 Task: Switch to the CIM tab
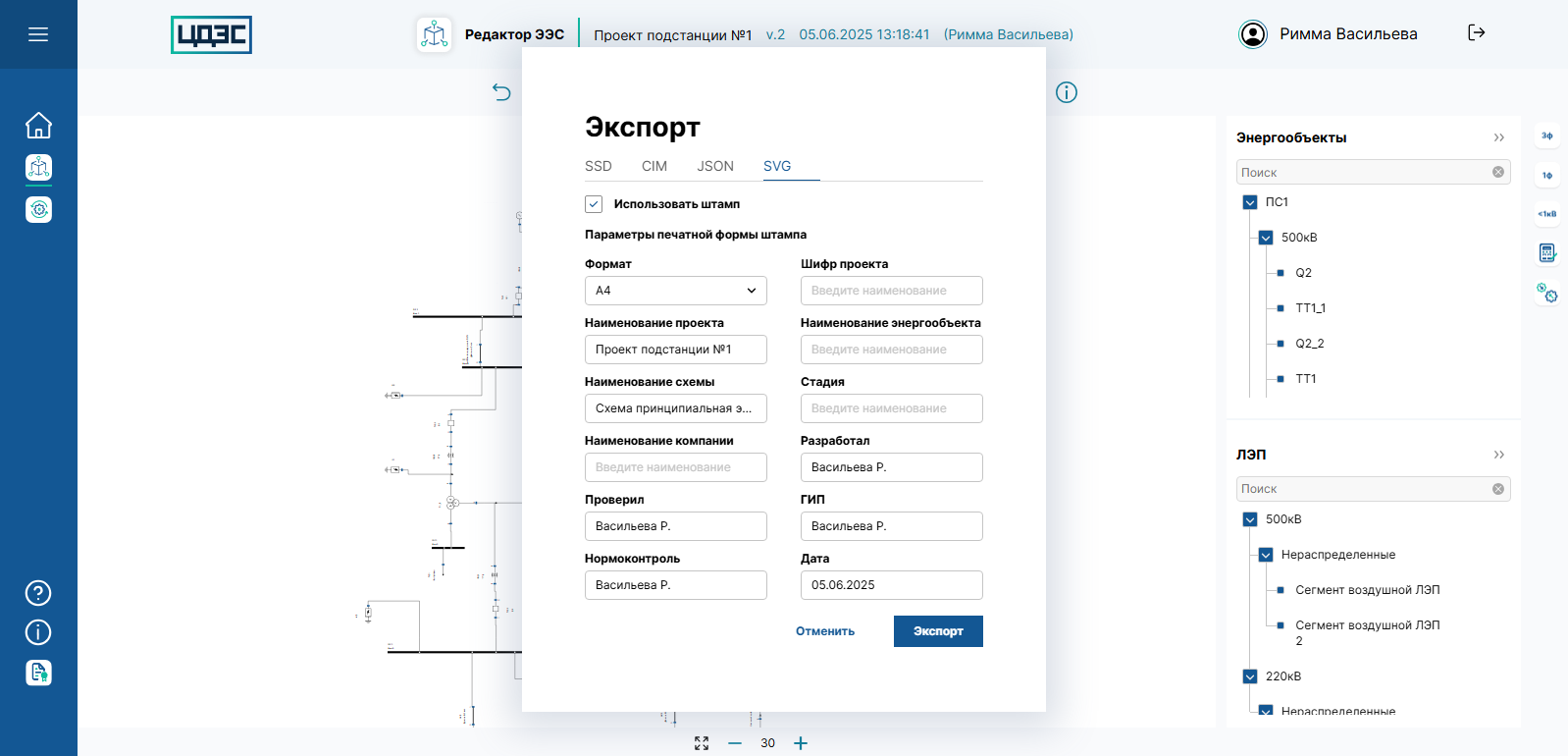[654, 166]
